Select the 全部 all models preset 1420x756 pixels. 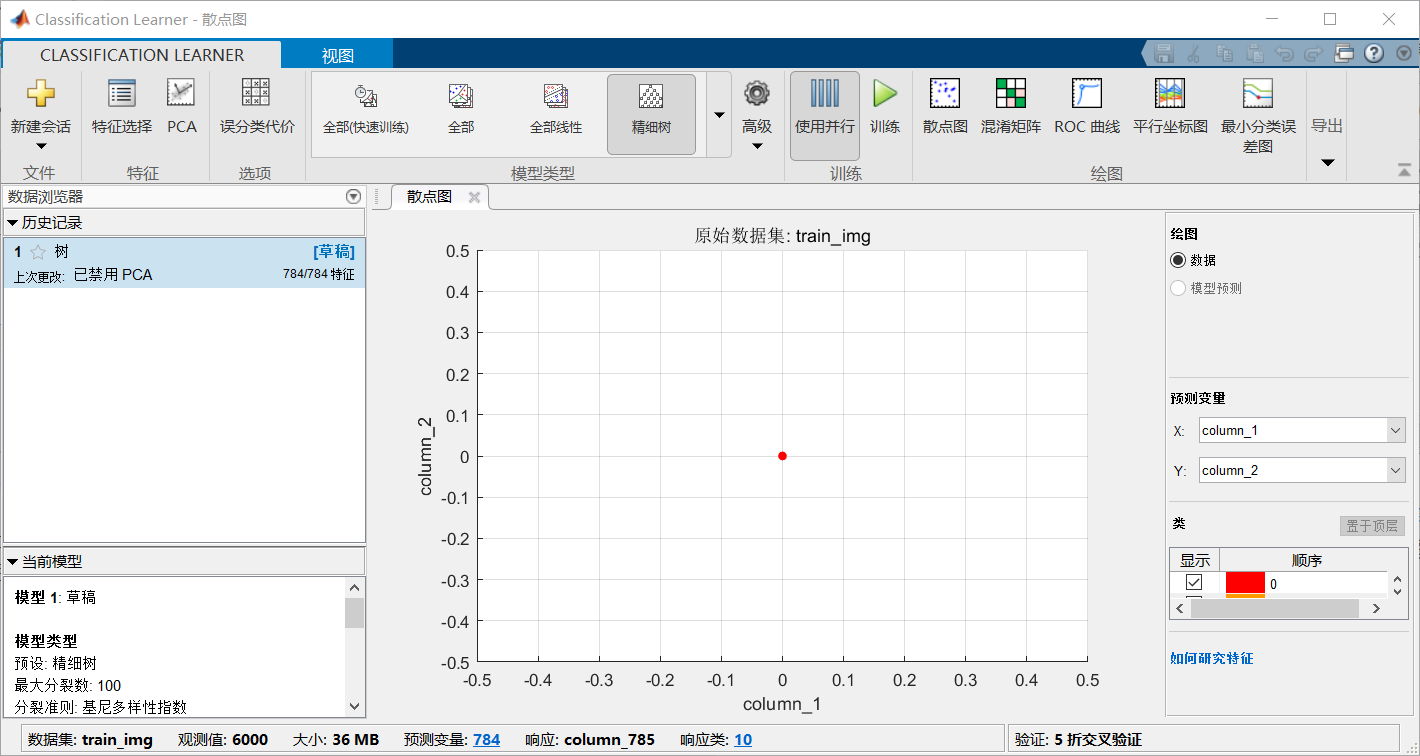(x=461, y=113)
